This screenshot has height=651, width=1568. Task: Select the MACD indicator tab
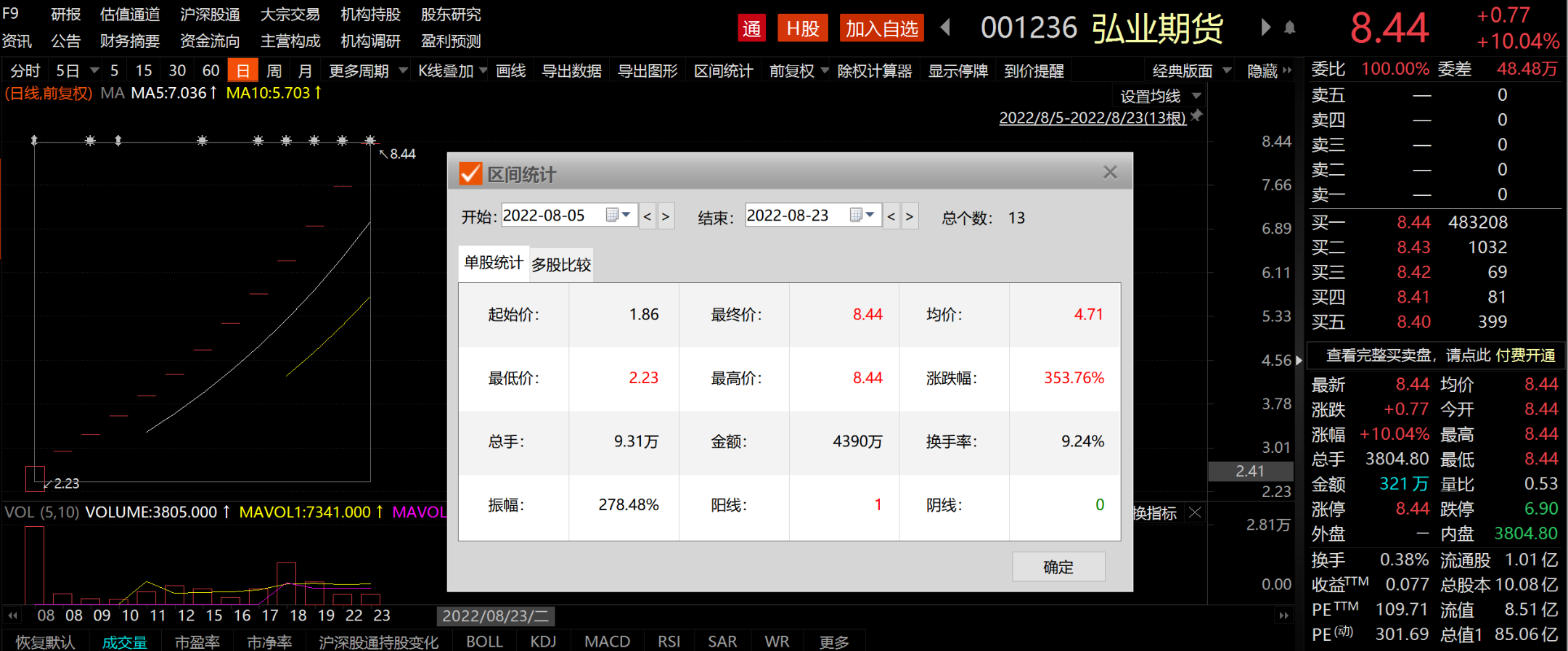click(607, 642)
